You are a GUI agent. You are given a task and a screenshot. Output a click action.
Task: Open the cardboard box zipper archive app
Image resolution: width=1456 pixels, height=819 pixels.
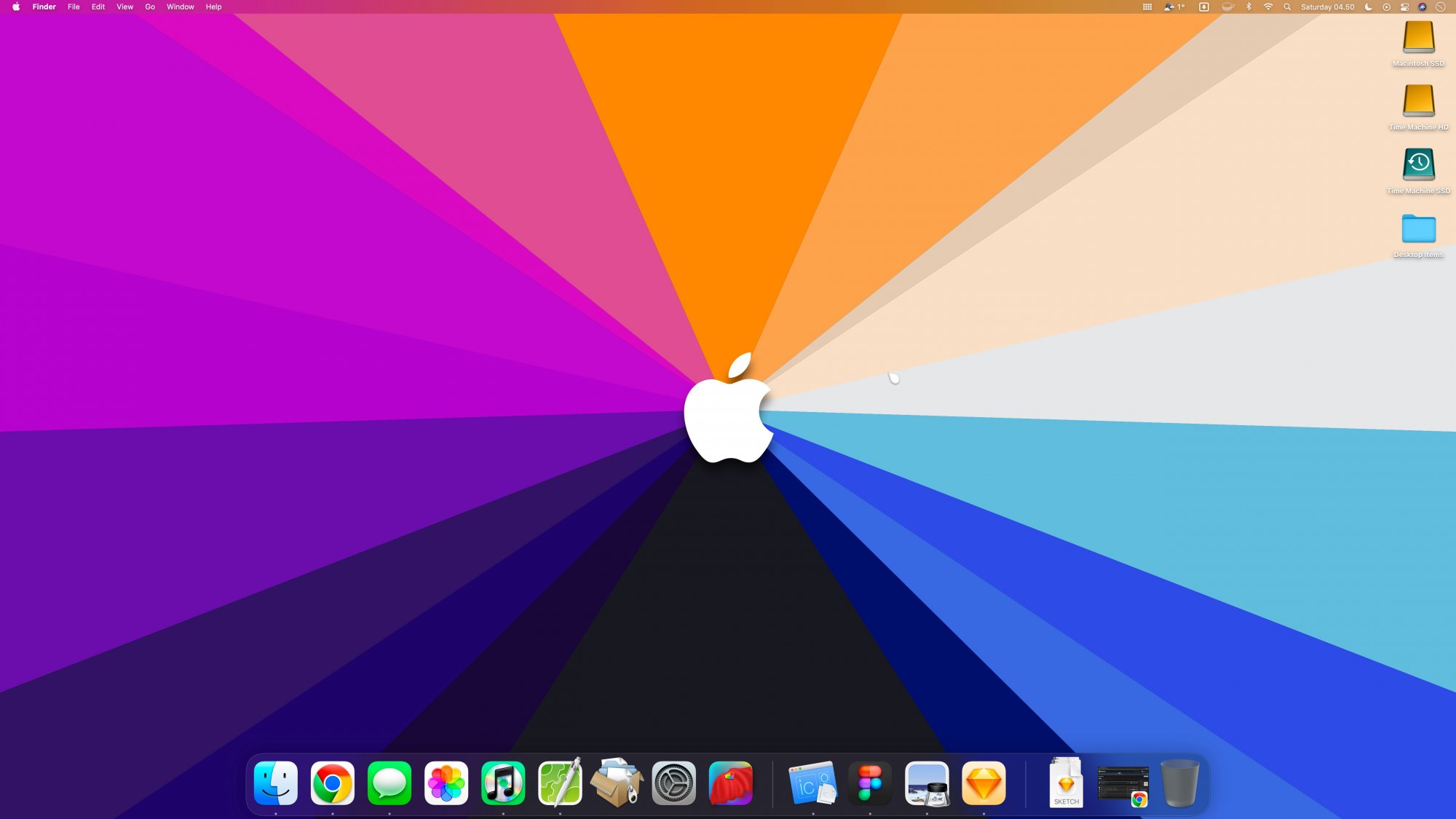(617, 783)
